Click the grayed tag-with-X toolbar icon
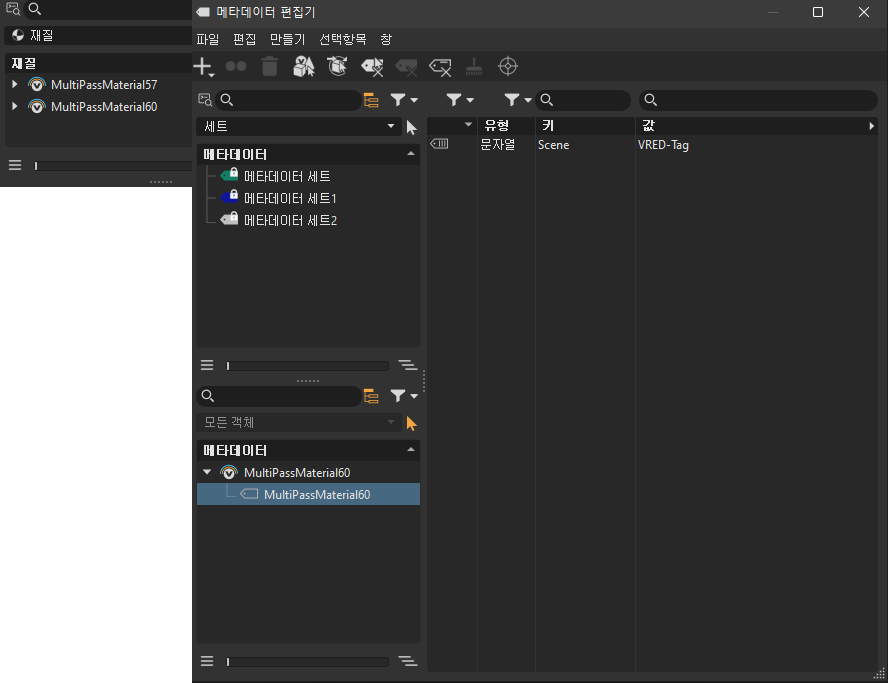The width and height of the screenshot is (888, 683). pyautogui.click(x=406, y=67)
